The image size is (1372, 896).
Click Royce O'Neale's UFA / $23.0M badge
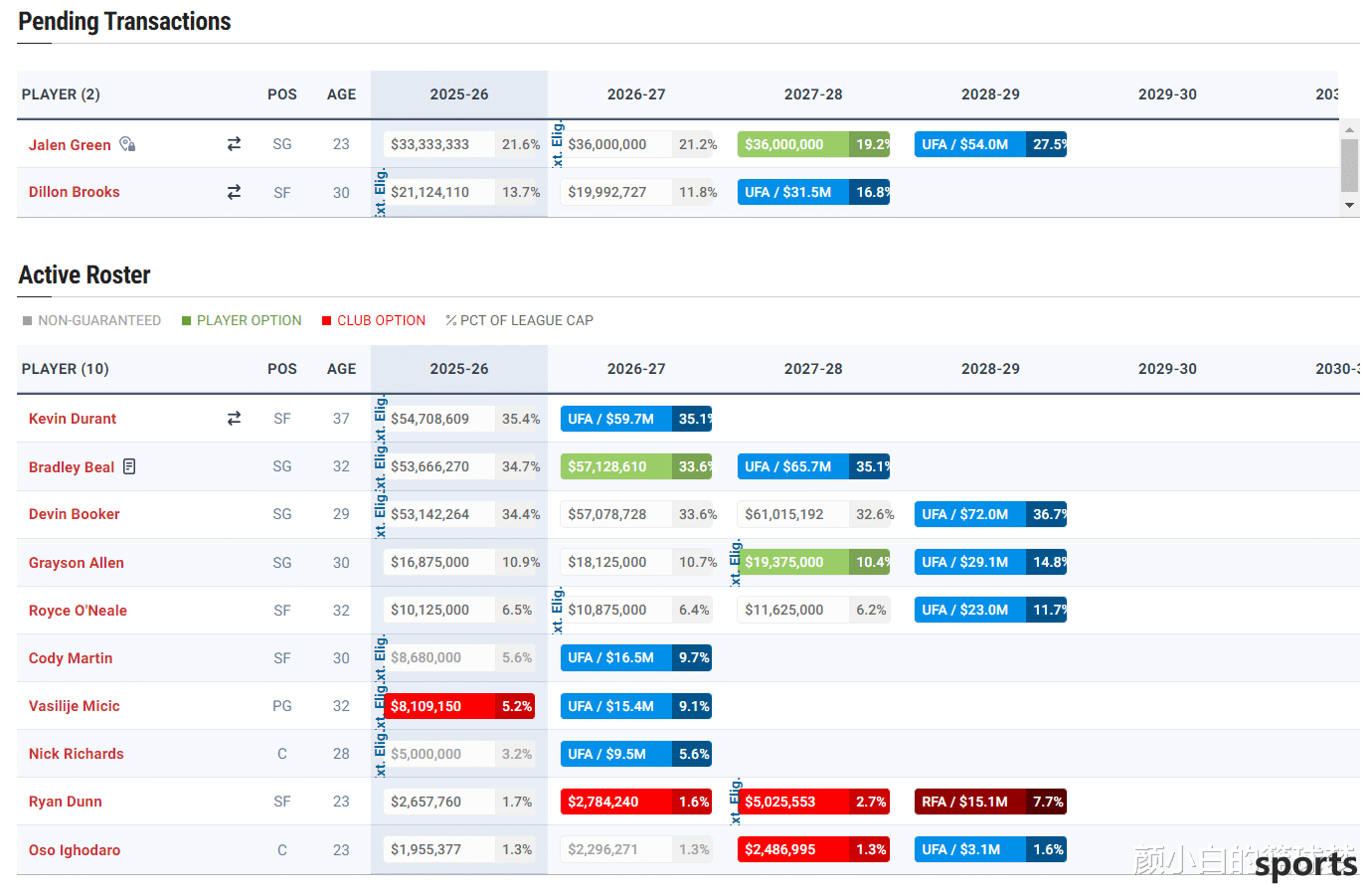(991, 610)
